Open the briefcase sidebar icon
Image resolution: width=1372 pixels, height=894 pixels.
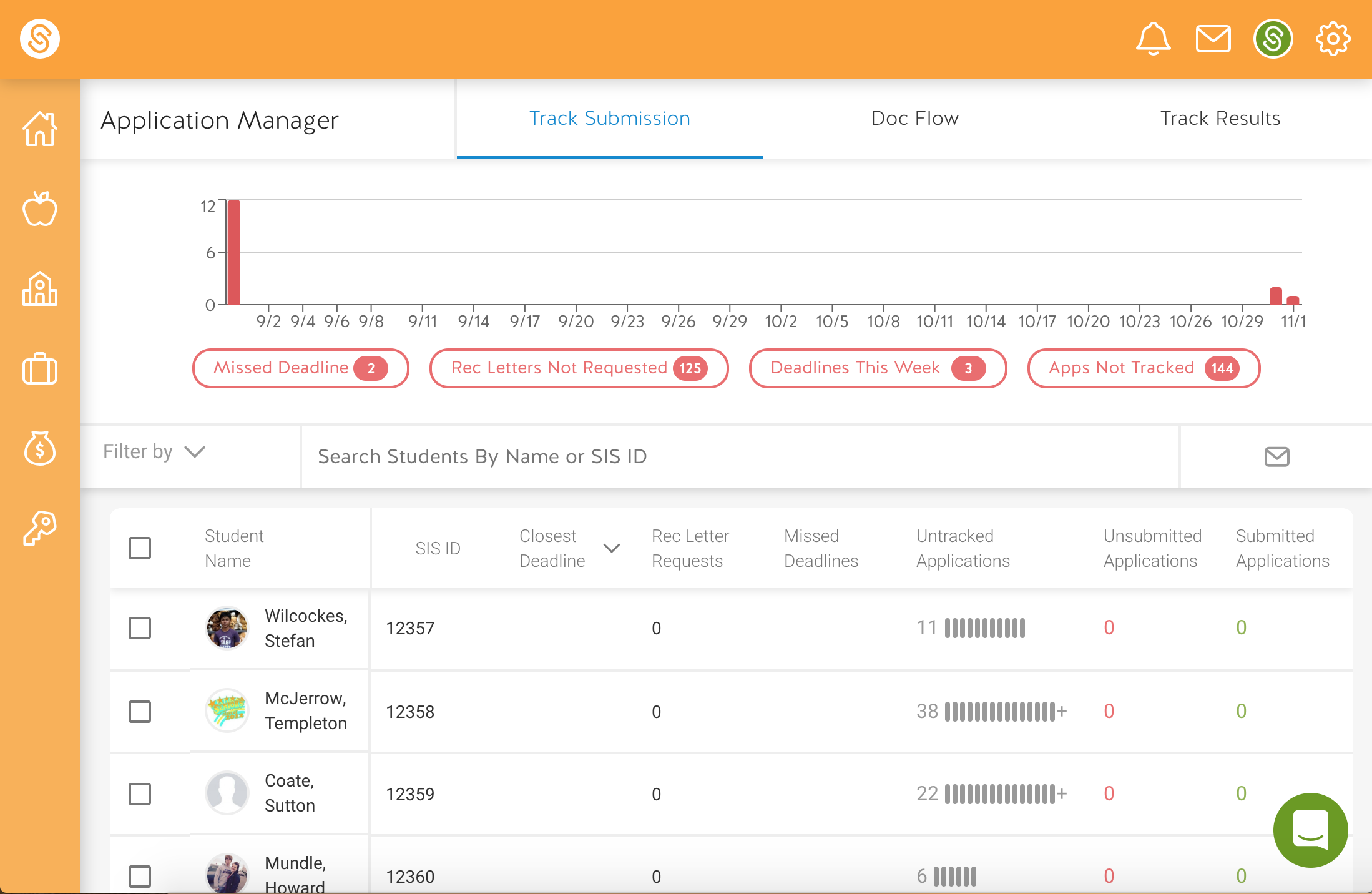tap(40, 368)
